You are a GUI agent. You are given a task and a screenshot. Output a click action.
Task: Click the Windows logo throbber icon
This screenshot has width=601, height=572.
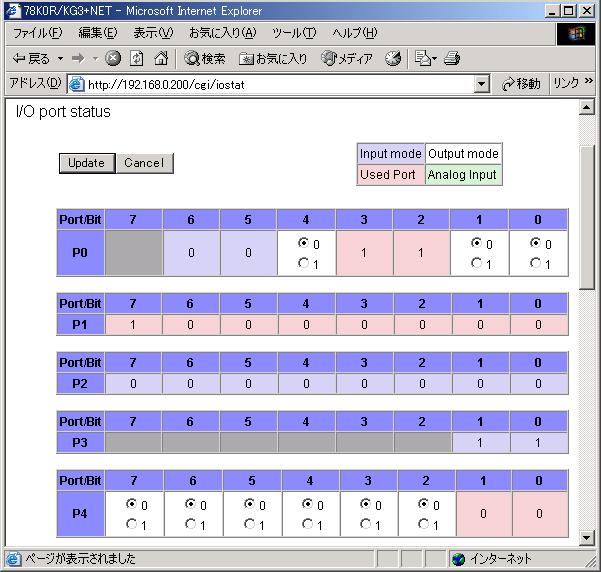coord(576,34)
